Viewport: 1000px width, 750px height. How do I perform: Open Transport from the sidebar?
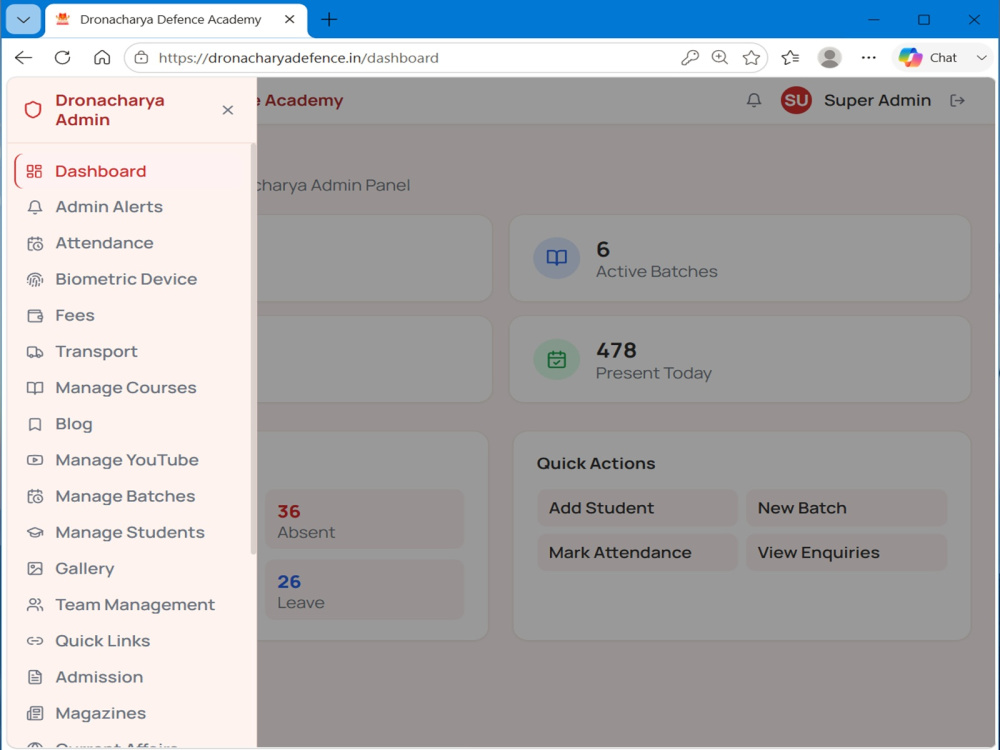tap(132, 352)
